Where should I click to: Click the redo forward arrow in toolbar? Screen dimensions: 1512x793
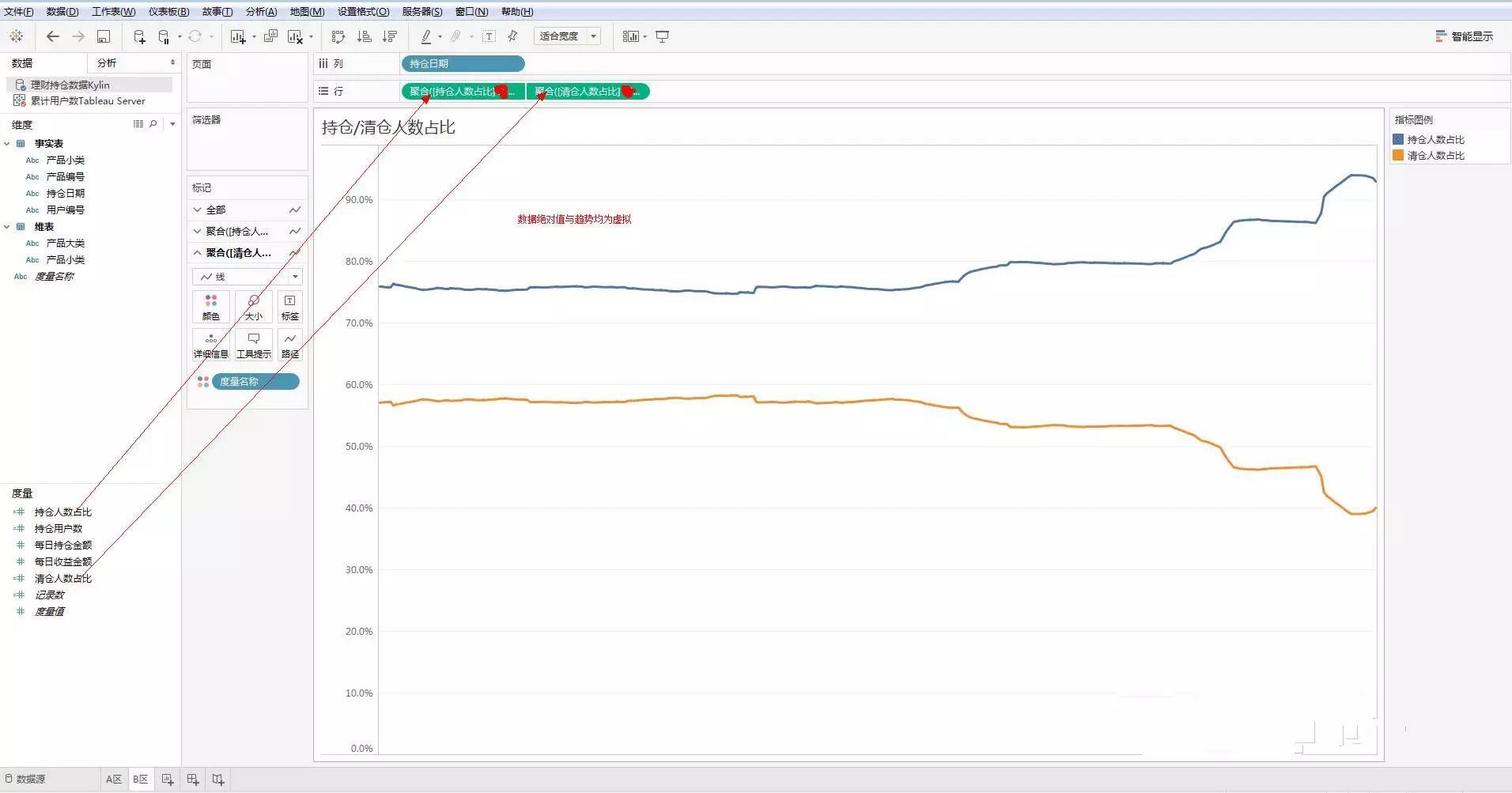[78, 36]
